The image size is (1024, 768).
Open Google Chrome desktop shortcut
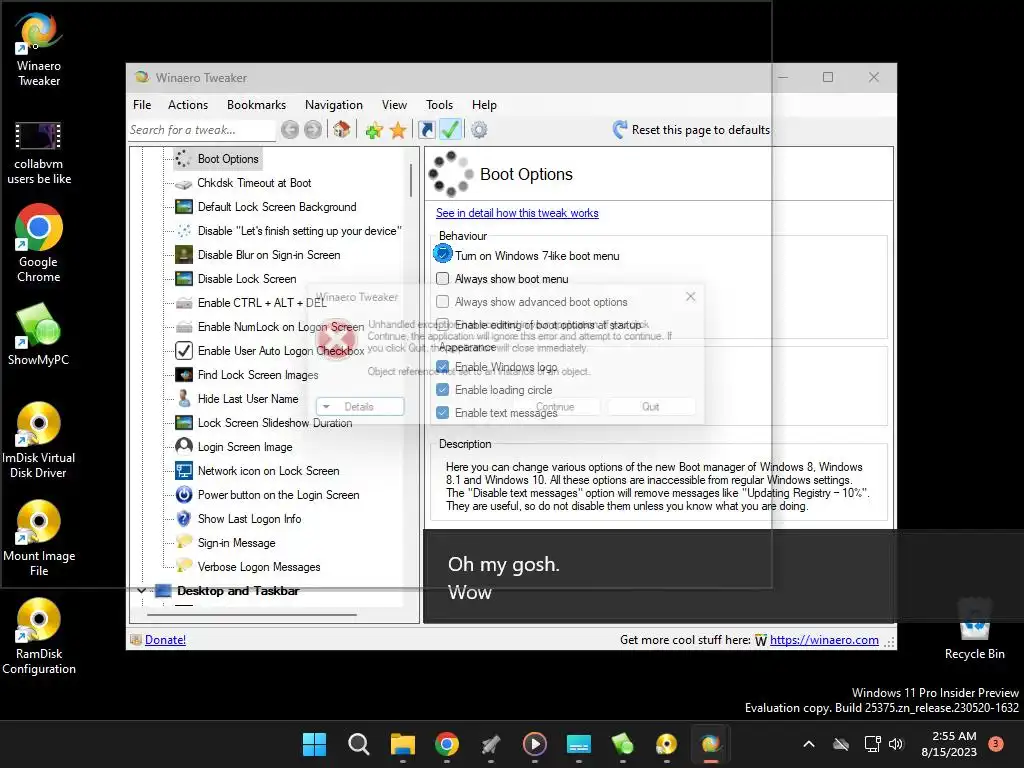pyautogui.click(x=39, y=243)
